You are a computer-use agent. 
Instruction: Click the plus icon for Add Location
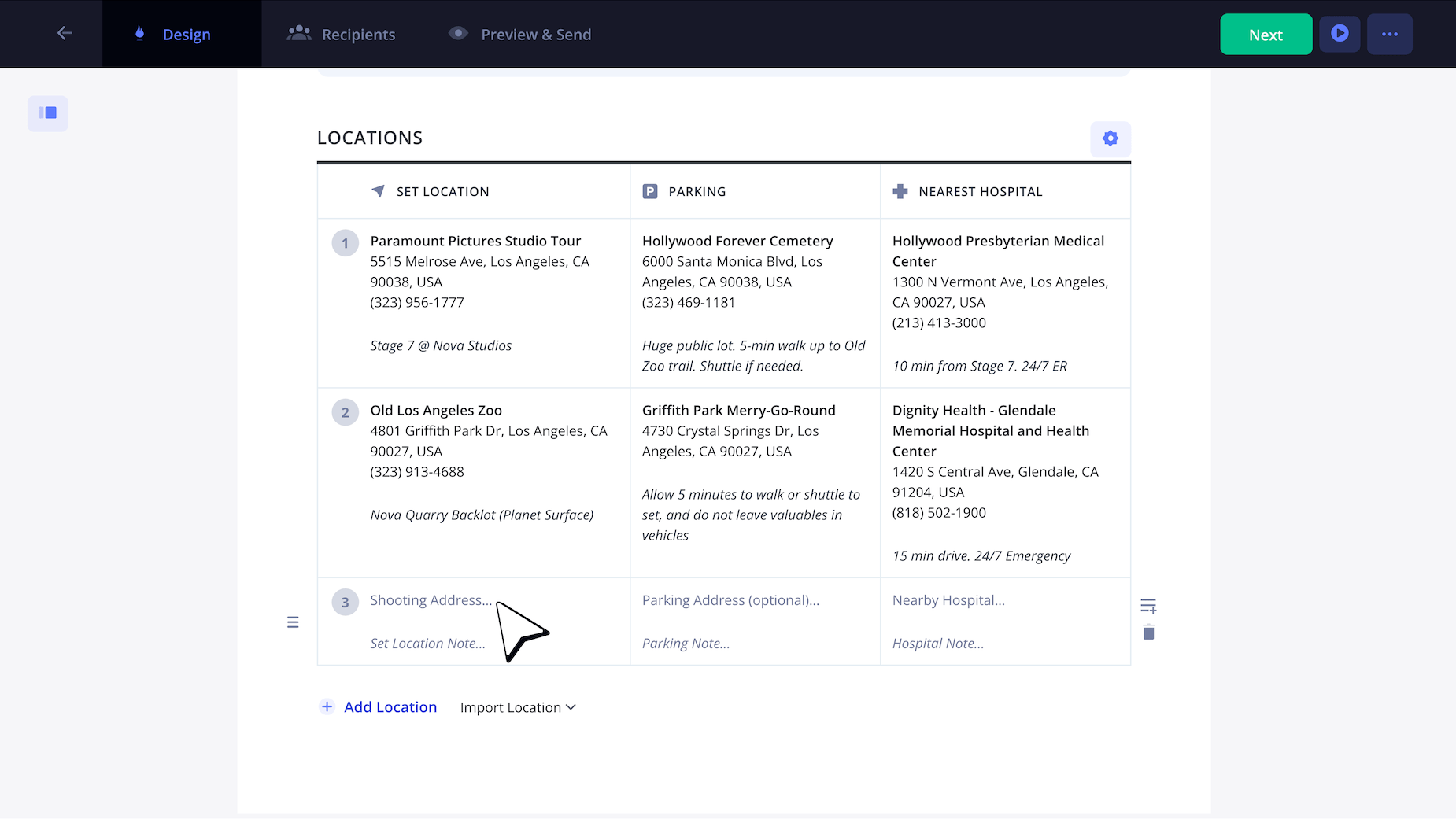(327, 706)
